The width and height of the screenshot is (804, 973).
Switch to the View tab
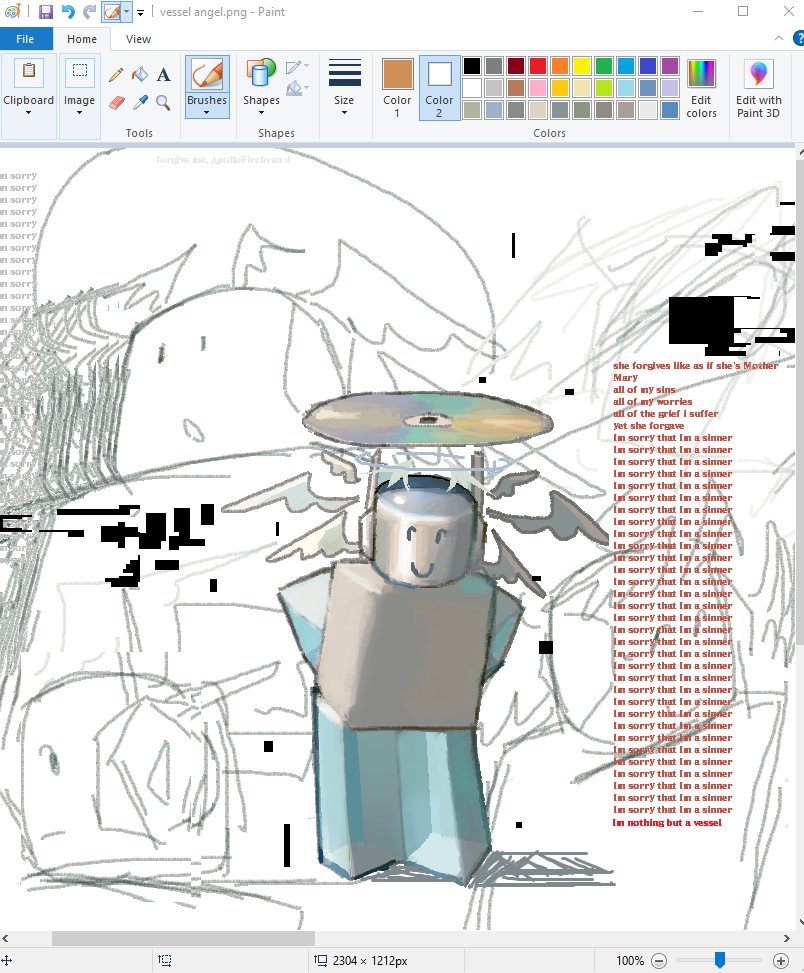tap(138, 38)
